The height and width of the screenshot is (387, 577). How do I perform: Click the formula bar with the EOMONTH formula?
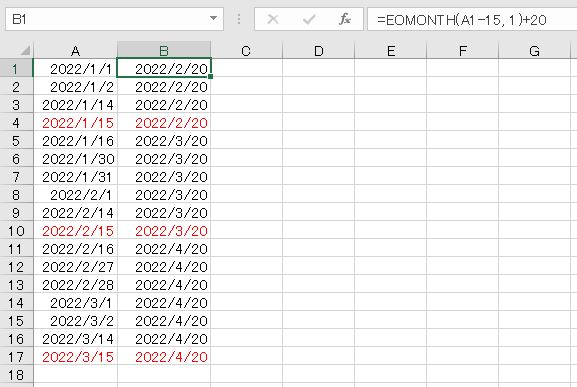click(472, 19)
